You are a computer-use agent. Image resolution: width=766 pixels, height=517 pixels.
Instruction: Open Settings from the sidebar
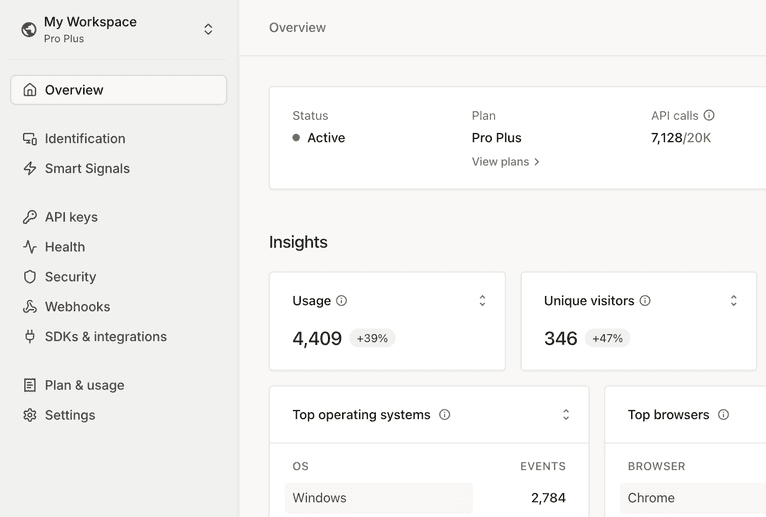click(x=70, y=415)
